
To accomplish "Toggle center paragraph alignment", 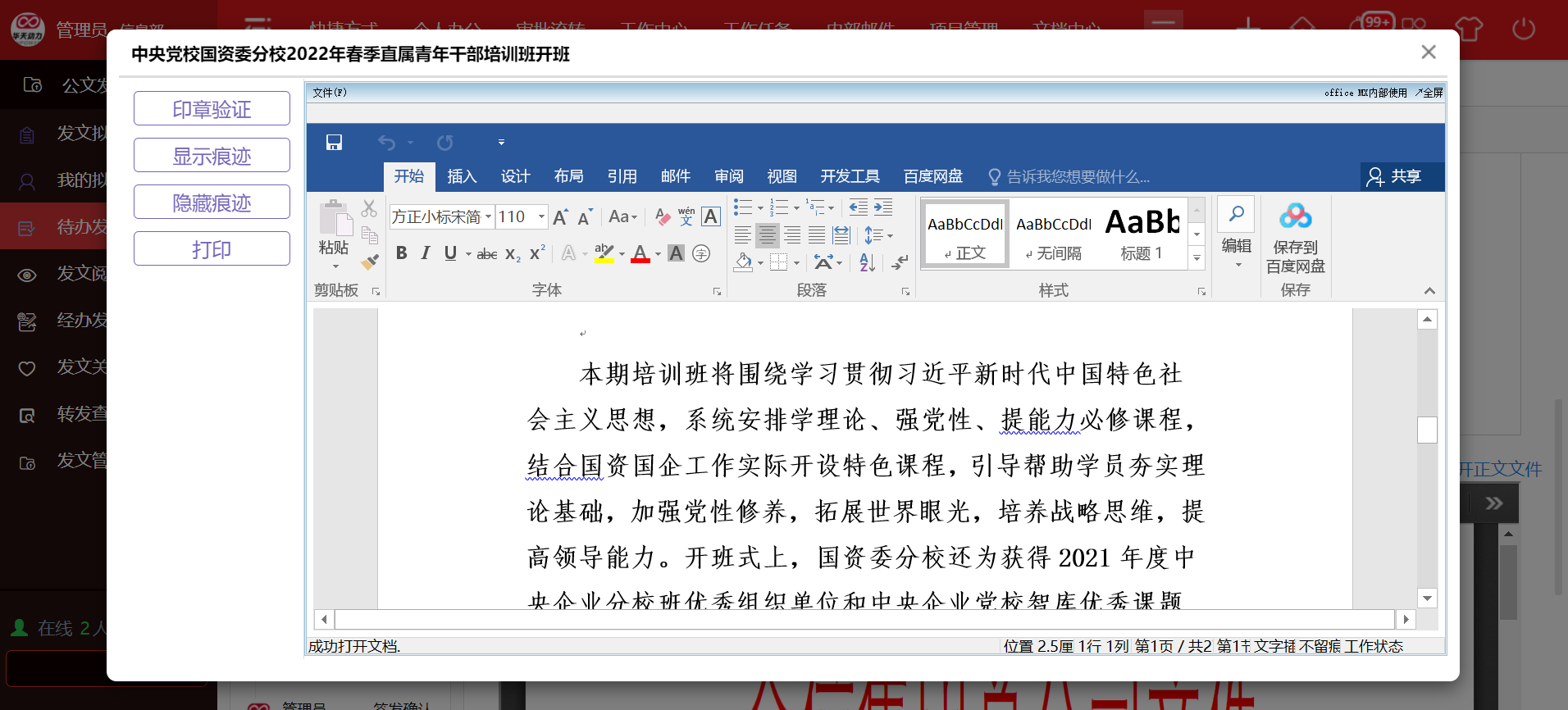I will click(x=767, y=236).
